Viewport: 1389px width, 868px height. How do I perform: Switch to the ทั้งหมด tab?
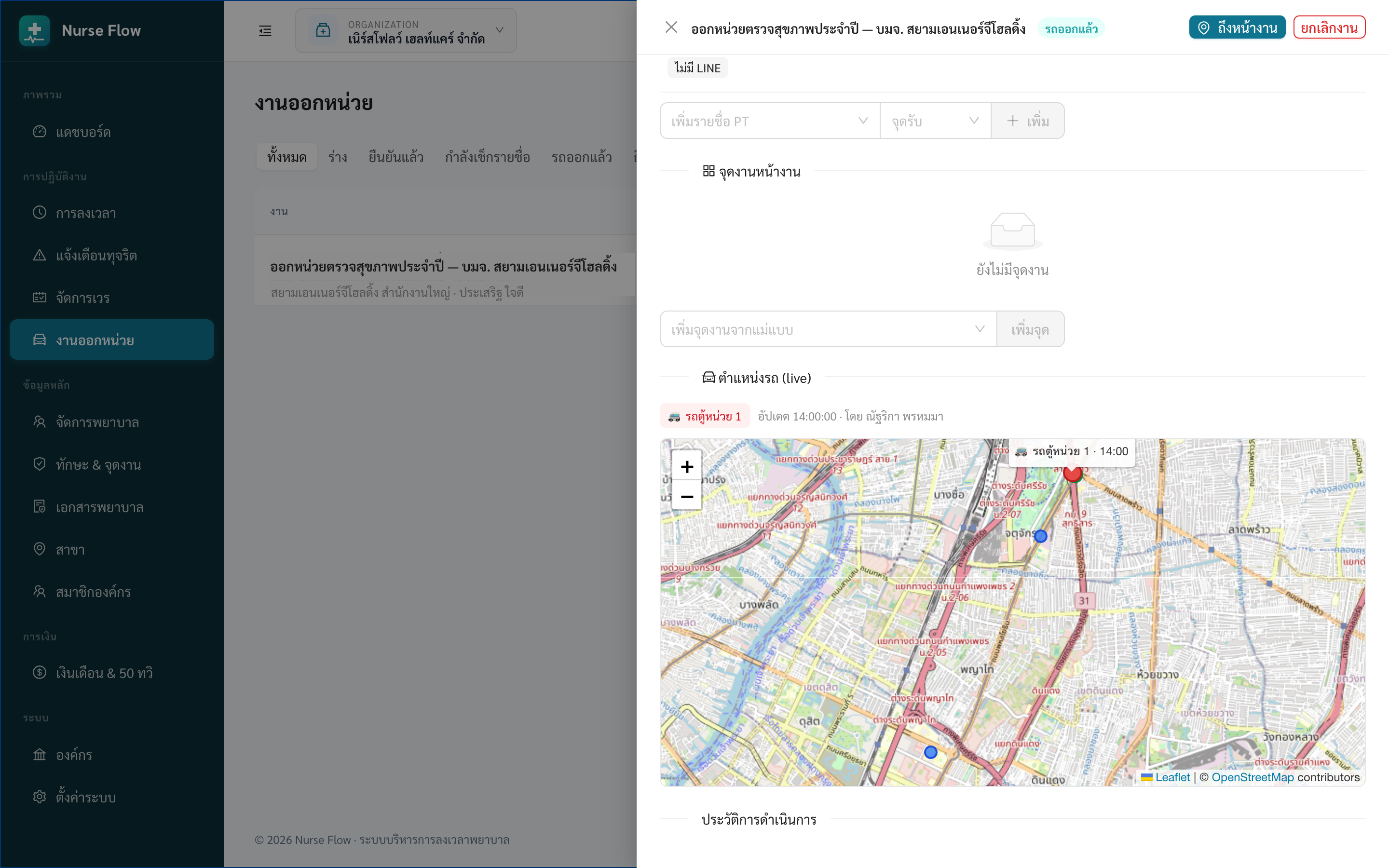[x=287, y=157]
